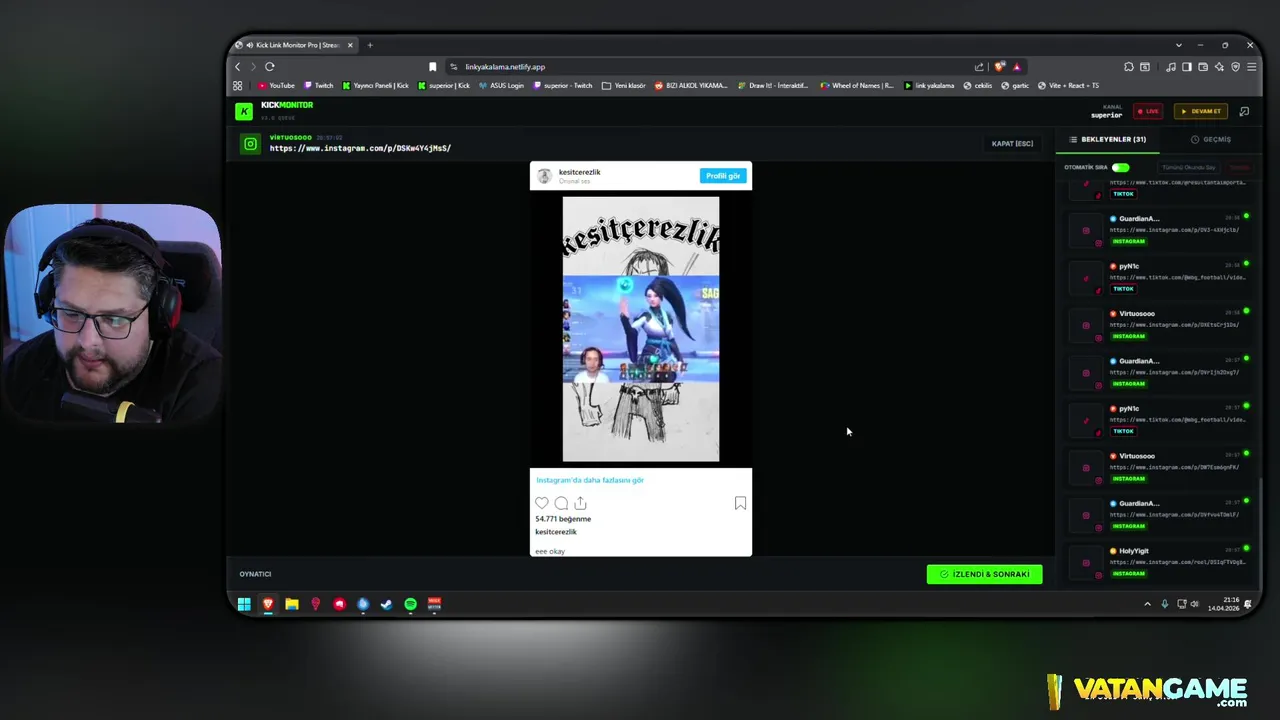Screen dimensions: 1280x720
Task: Click the taskbar clock showing 21:16
Action: pyautogui.click(x=1224, y=604)
